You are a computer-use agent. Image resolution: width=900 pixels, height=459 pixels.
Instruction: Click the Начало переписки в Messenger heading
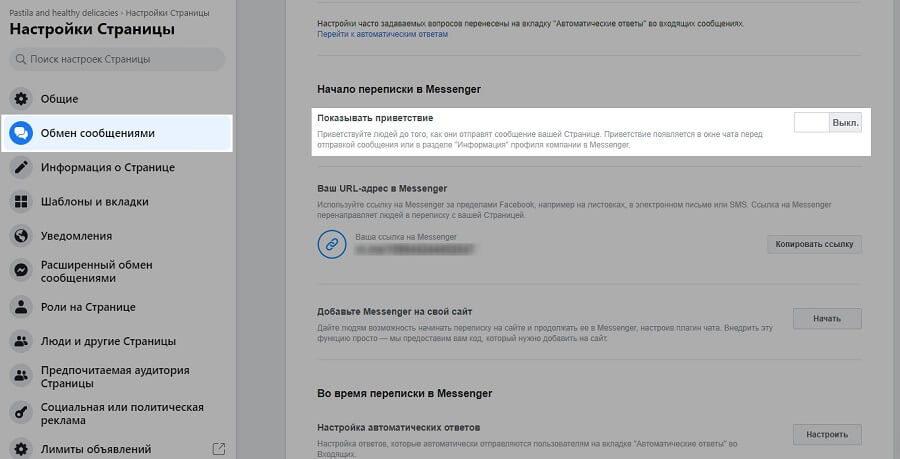pos(399,90)
